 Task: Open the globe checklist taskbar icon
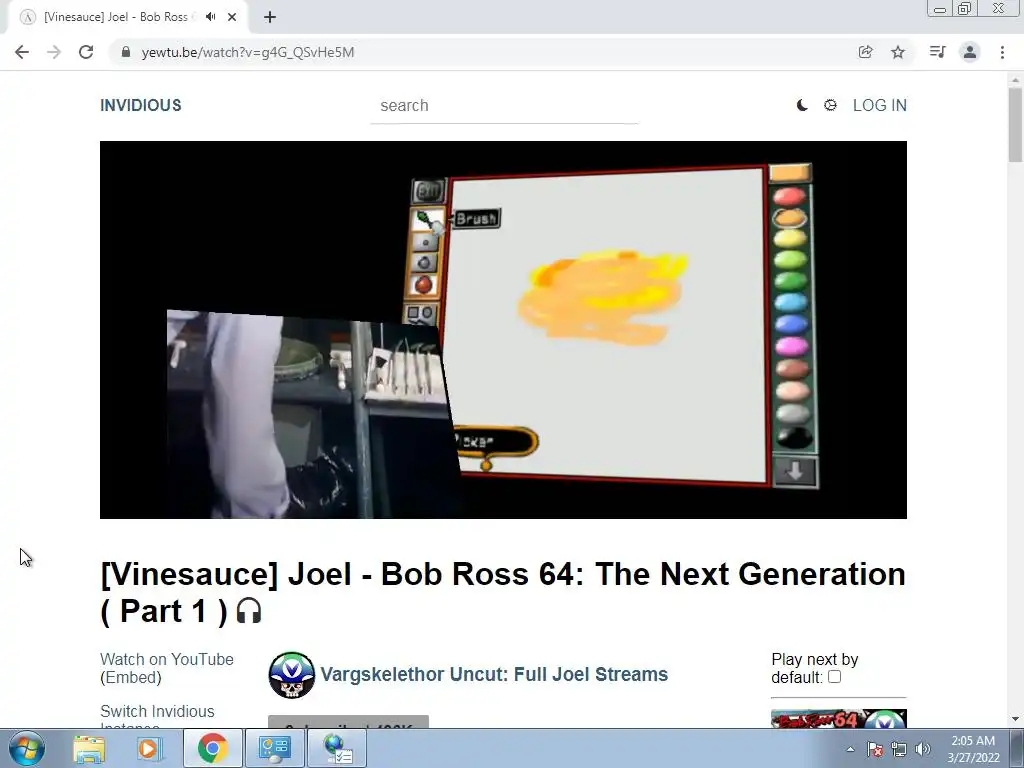(x=337, y=748)
